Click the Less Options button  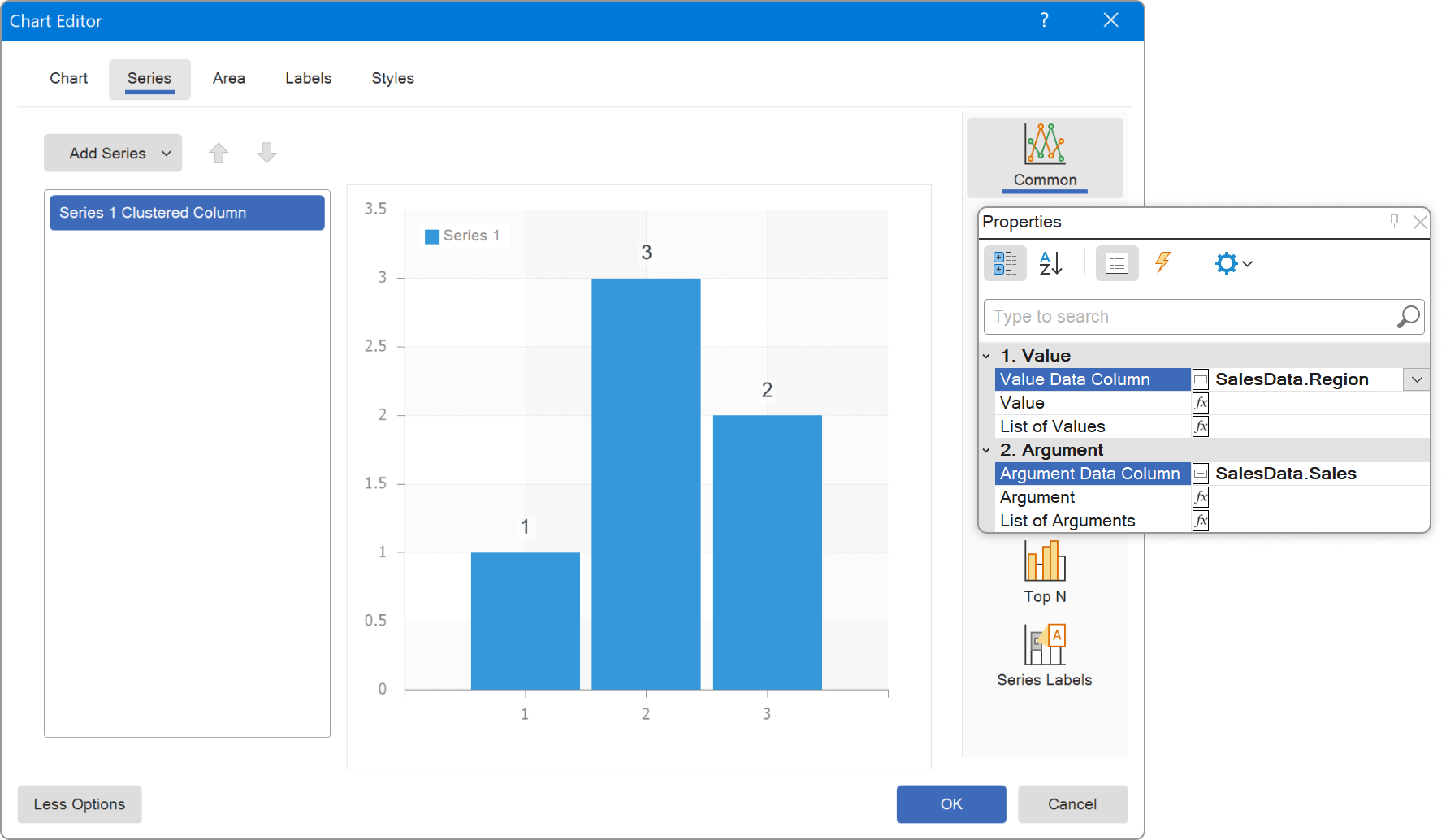pyautogui.click(x=79, y=804)
